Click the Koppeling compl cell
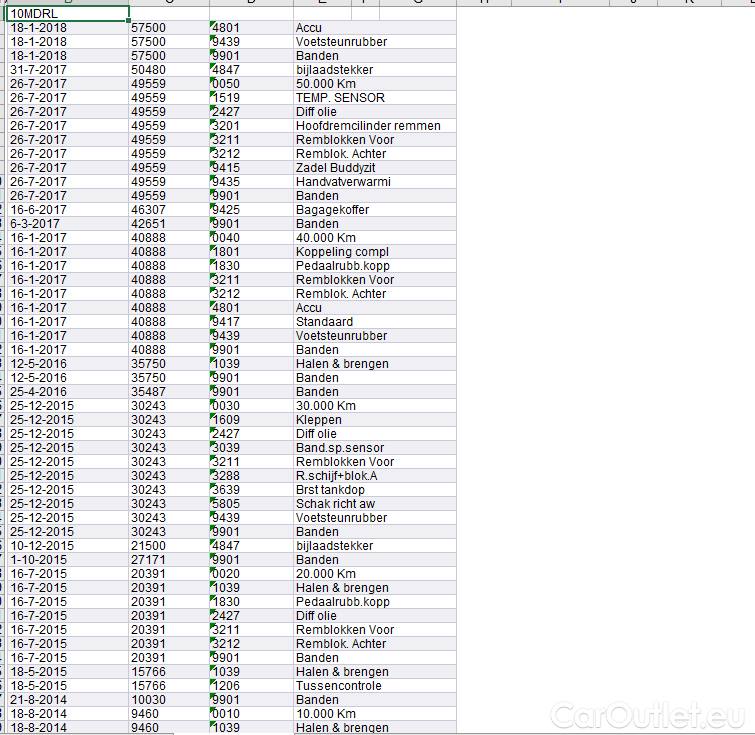This screenshot has height=735, width=755. click(342, 252)
